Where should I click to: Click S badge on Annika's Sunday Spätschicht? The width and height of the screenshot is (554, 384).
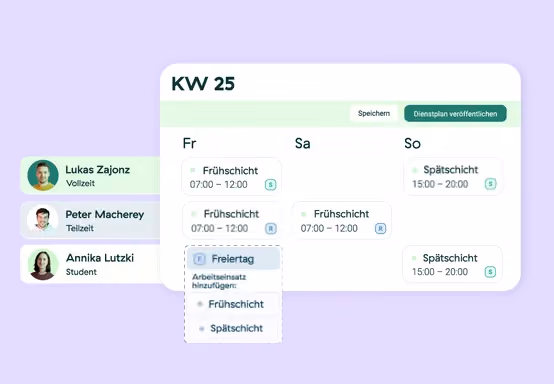(490, 272)
